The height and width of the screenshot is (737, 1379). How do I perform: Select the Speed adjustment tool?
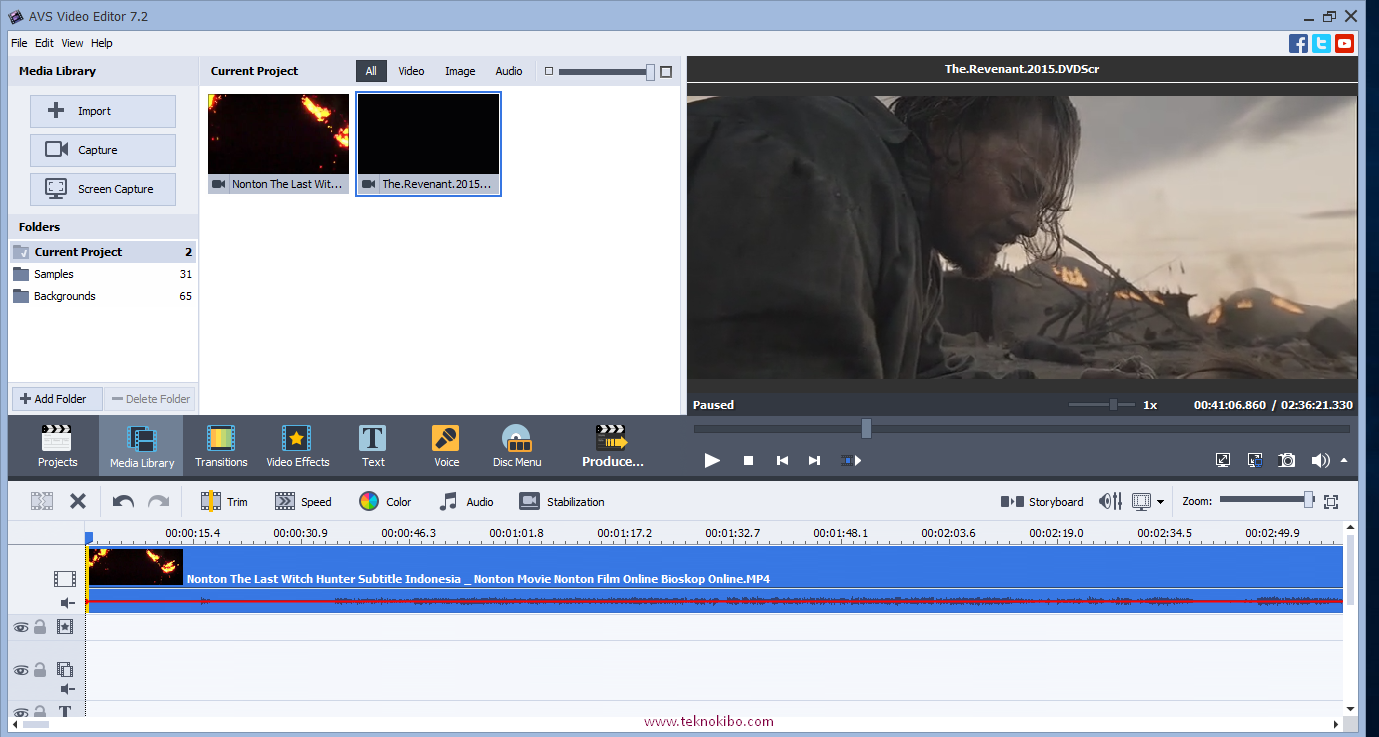click(x=303, y=500)
